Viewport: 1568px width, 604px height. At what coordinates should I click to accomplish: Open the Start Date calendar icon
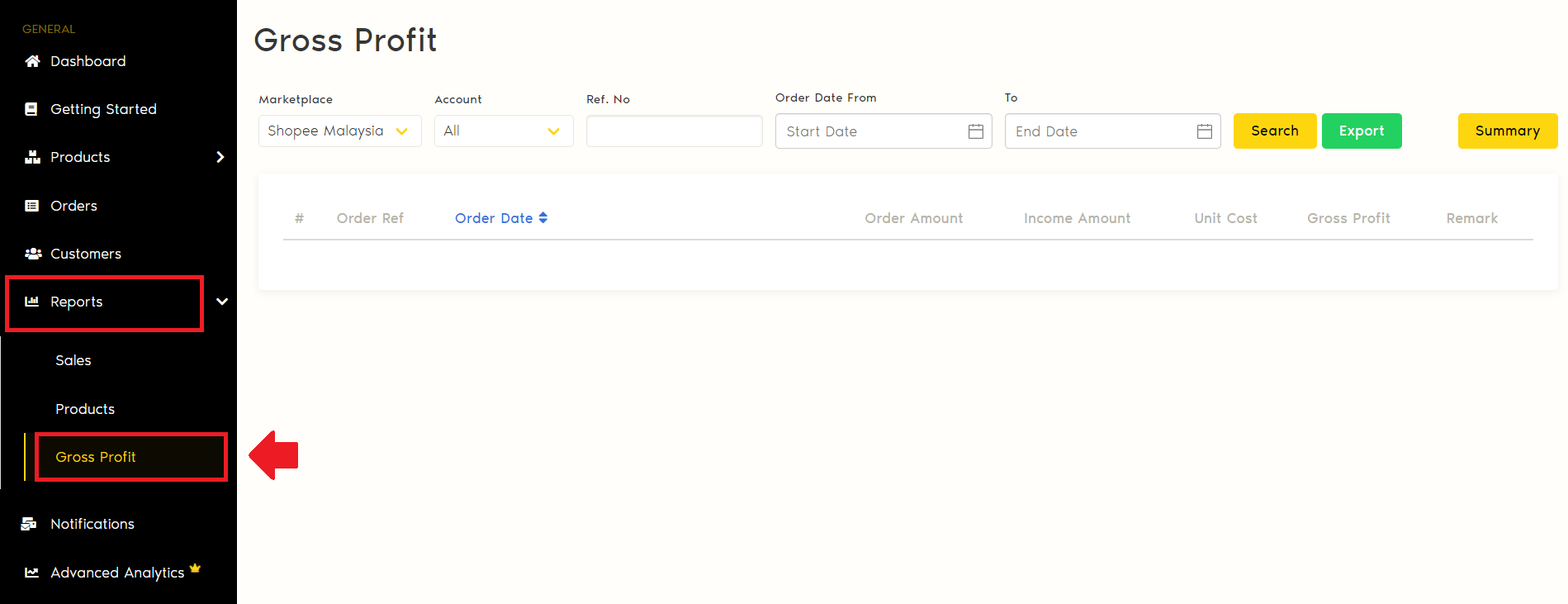coord(975,131)
